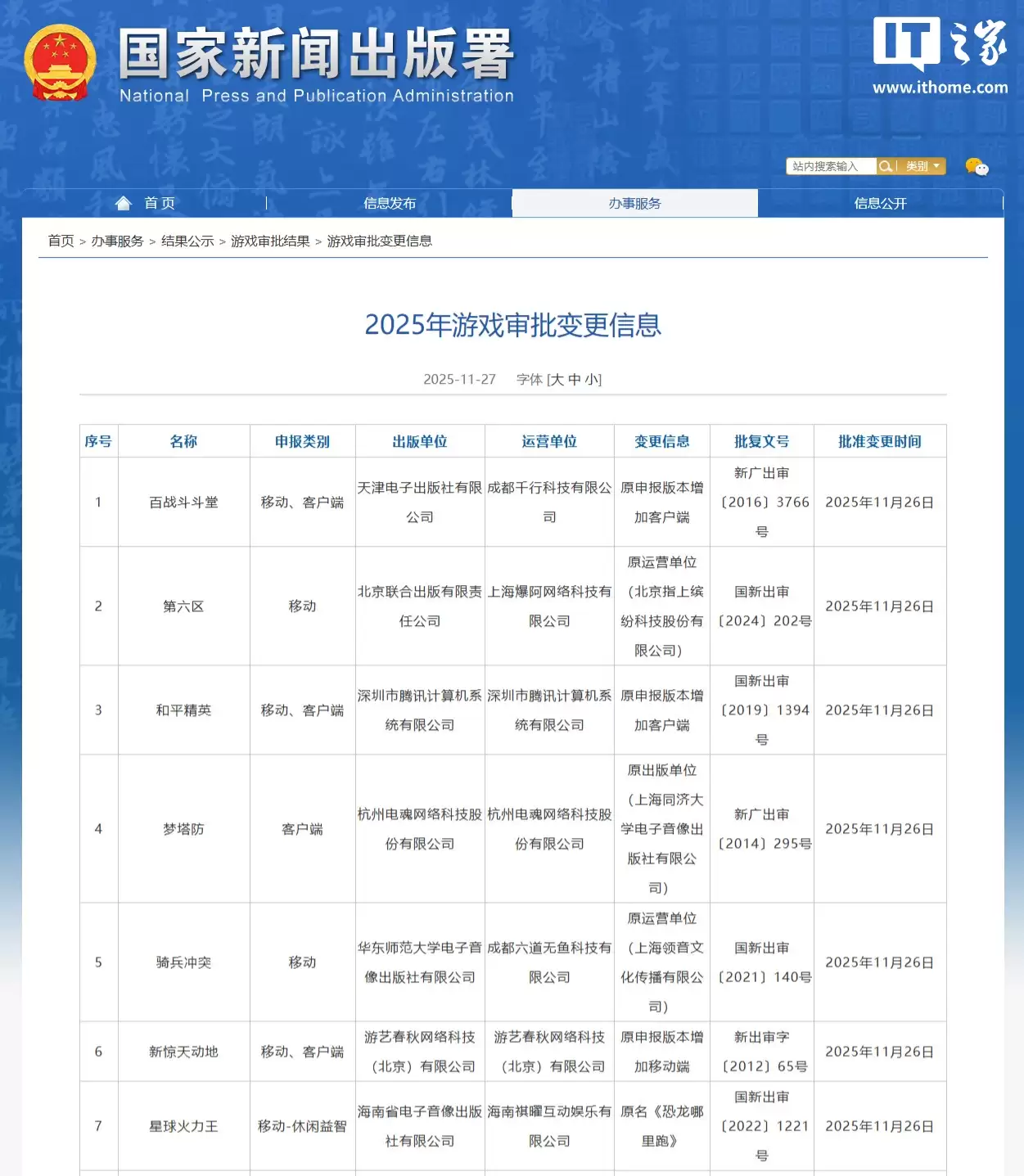This screenshot has width=1024, height=1176.
Task: Open the dropdown arrow next to 类别
Action: 936,166
